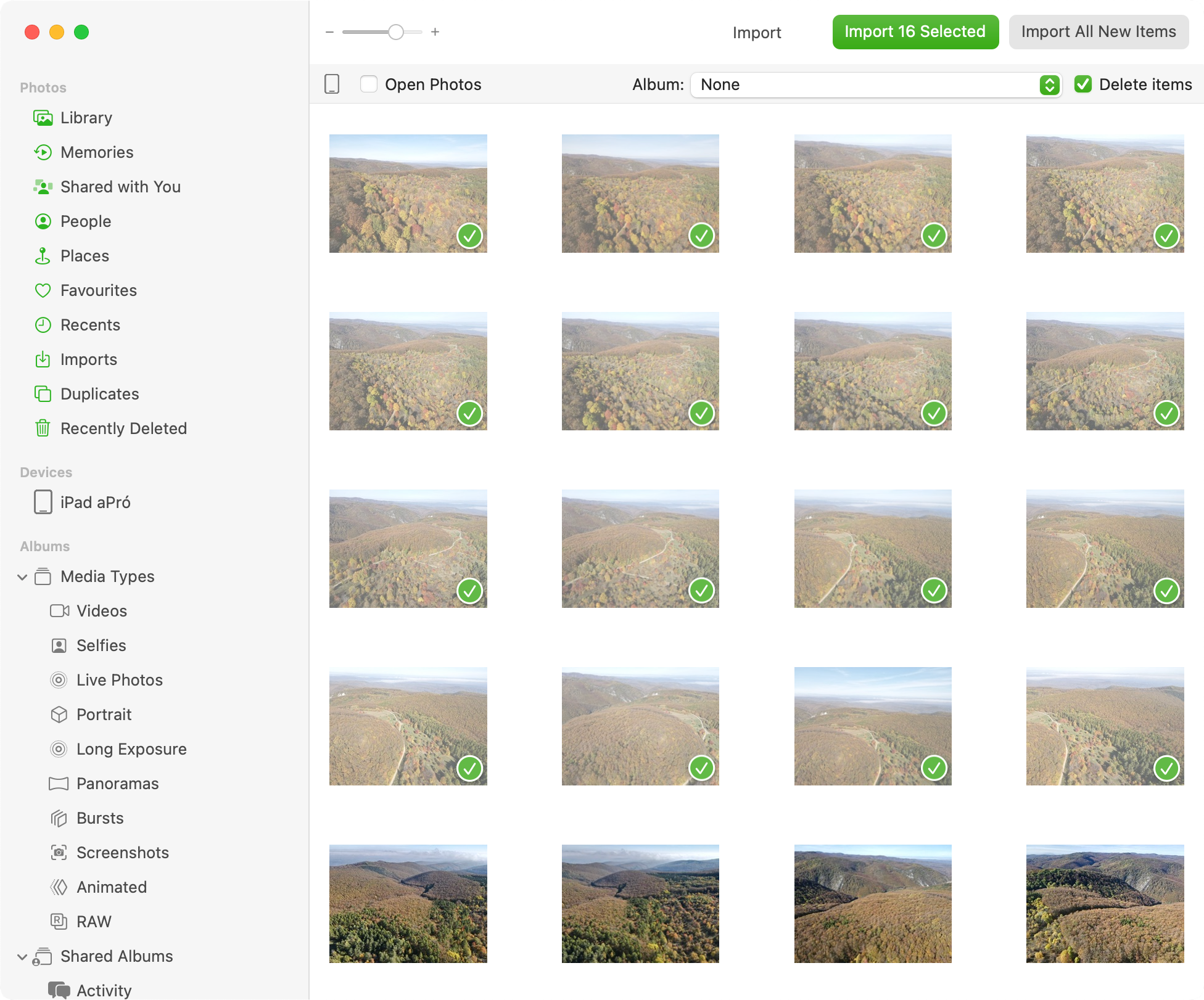Open the Album dropdown set to None

(x=876, y=84)
